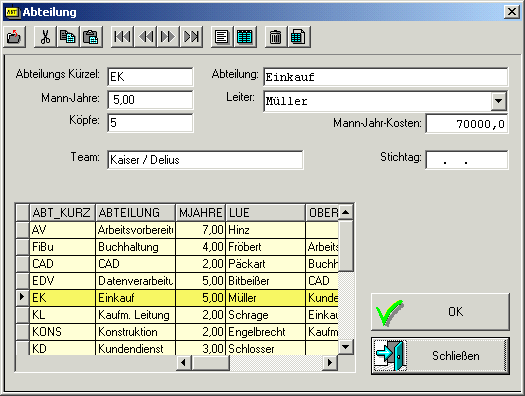Jump to the first record
525x396 pixels.
(x=122, y=37)
